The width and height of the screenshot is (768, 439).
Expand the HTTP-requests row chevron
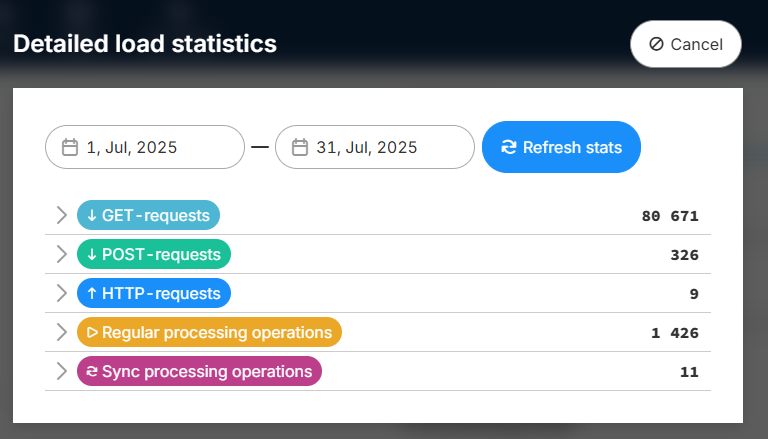click(61, 293)
